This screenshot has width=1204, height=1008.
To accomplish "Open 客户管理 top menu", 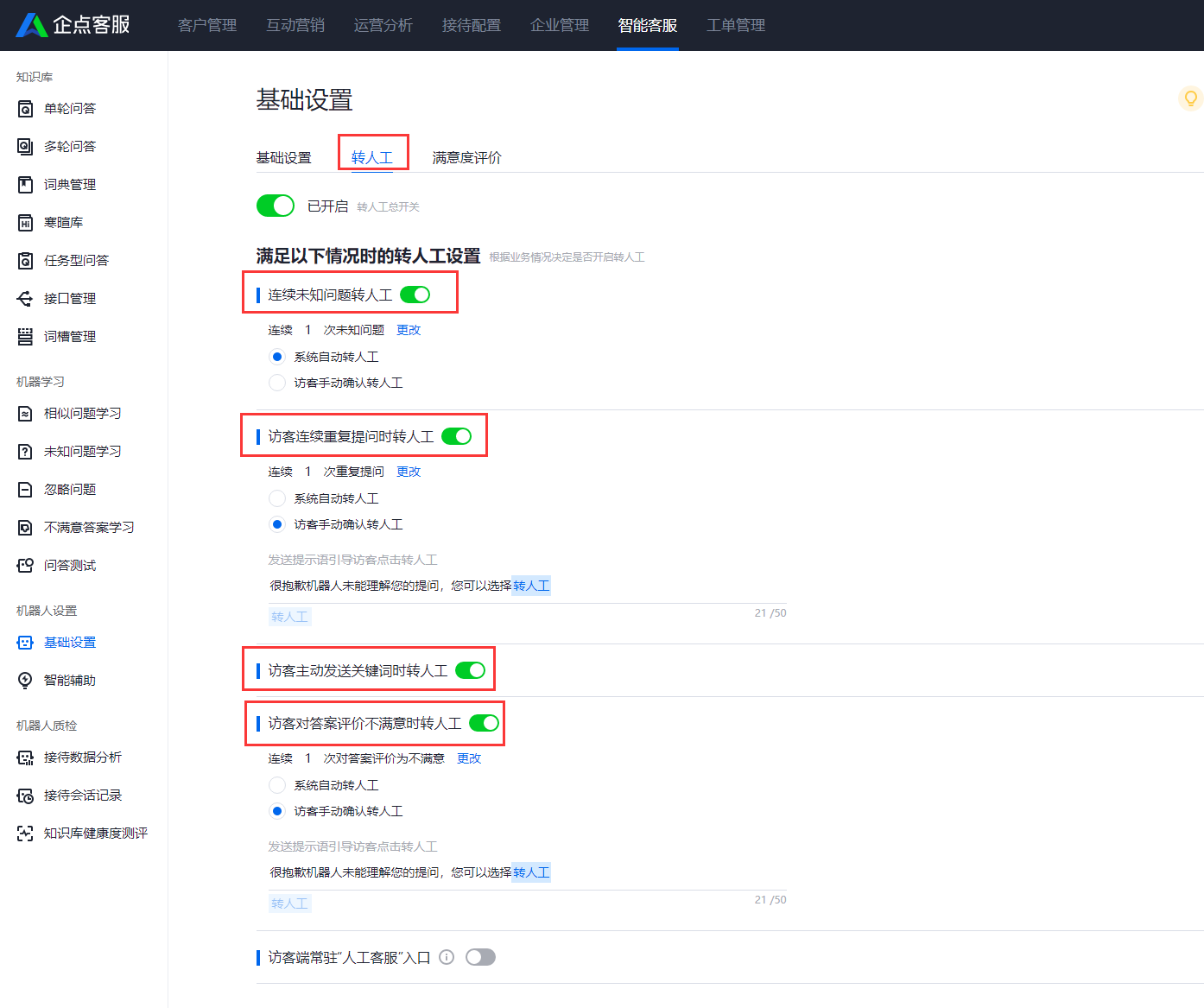I will pyautogui.click(x=207, y=25).
